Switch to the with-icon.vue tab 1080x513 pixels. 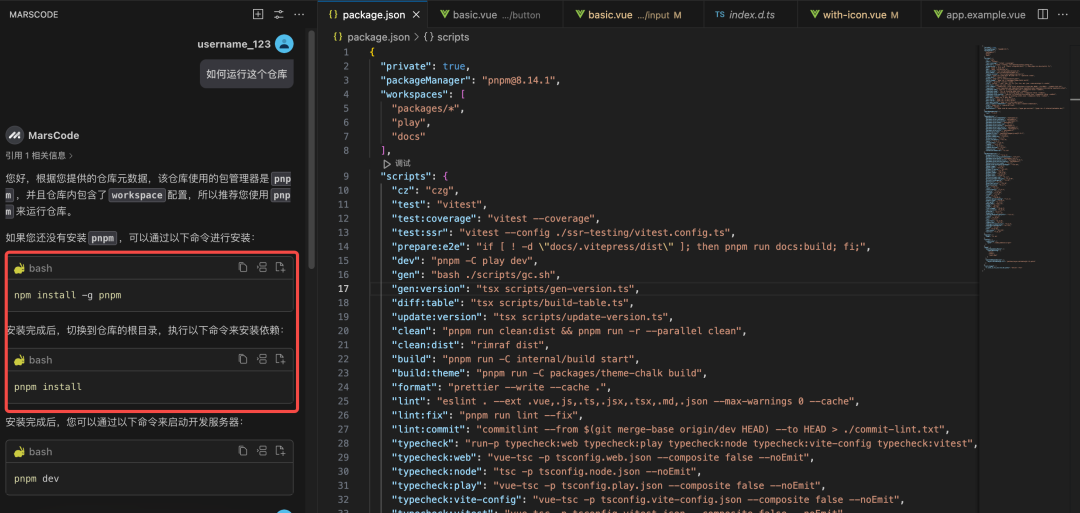point(852,15)
